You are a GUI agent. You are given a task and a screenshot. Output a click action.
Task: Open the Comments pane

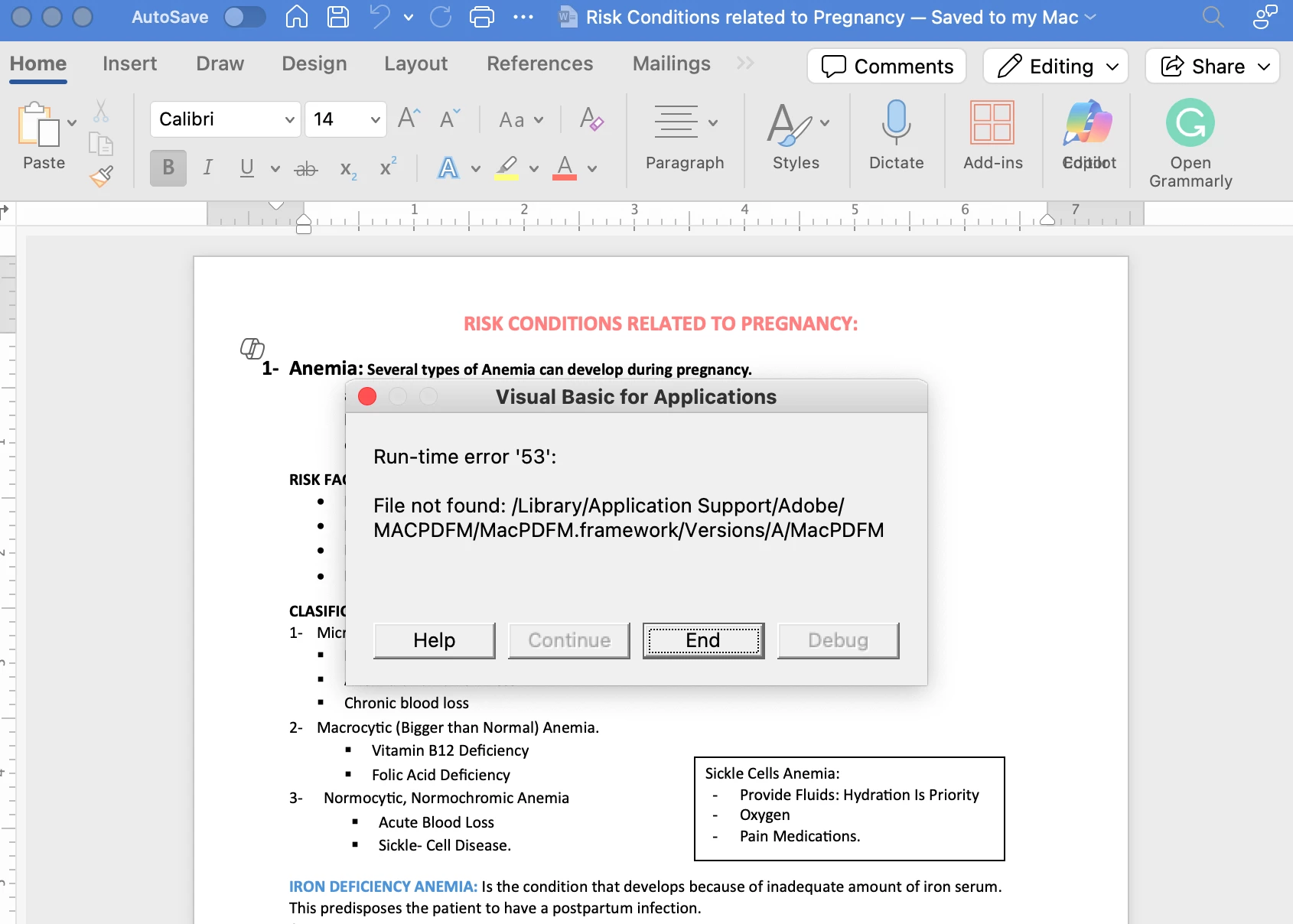point(887,67)
